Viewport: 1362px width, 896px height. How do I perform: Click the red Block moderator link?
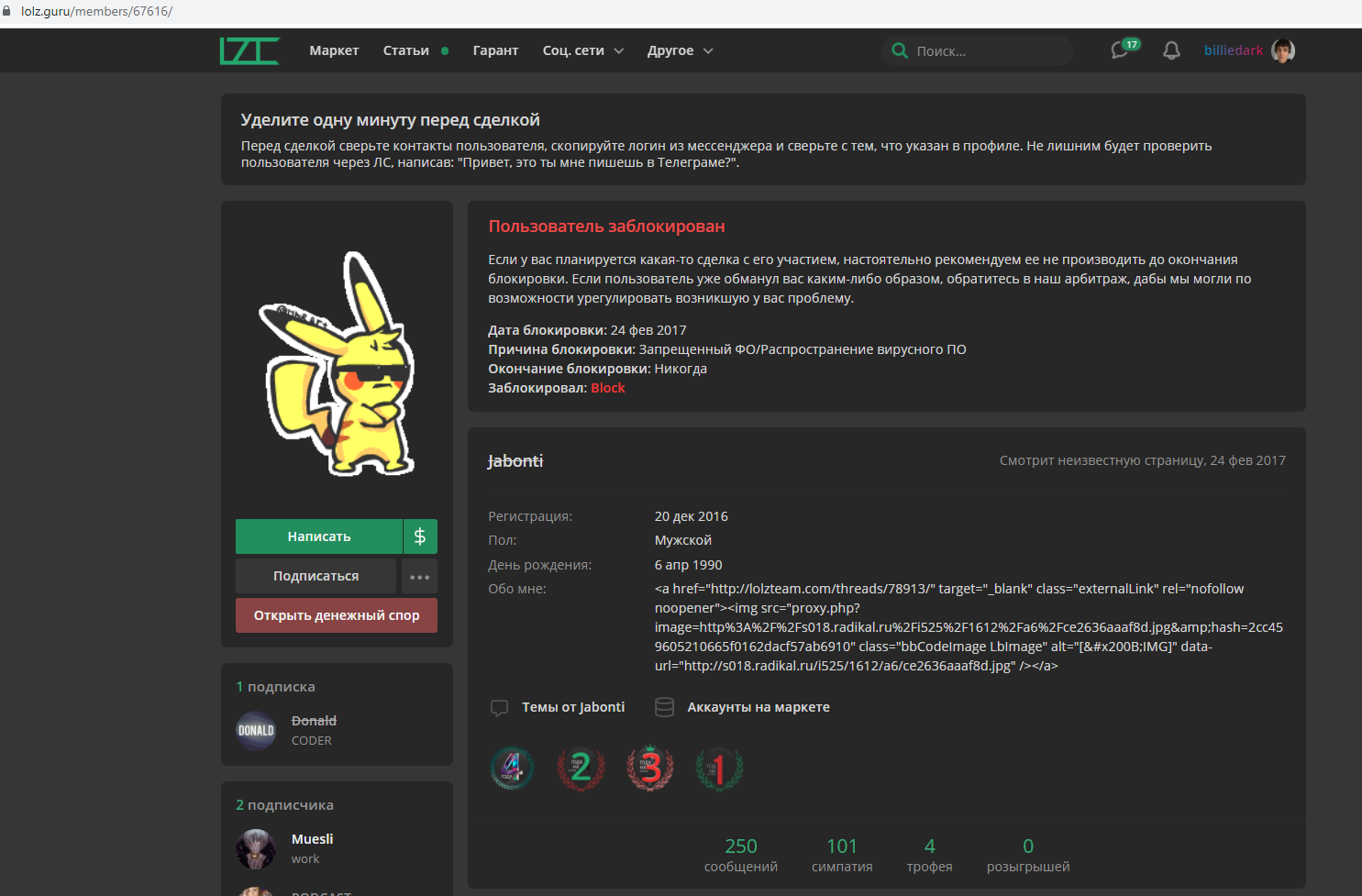click(608, 388)
